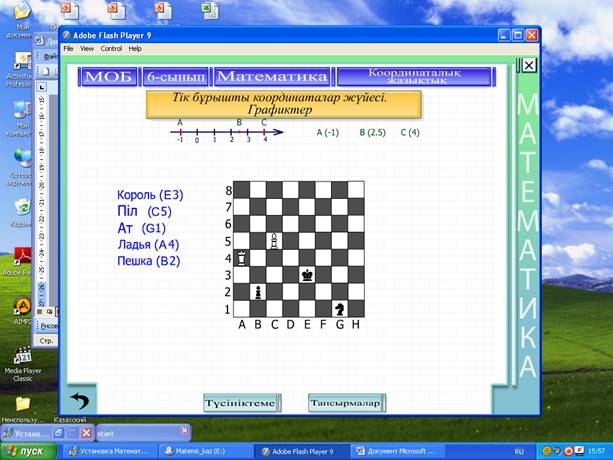The width and height of the screenshot is (613, 460).
Task: Click the 6-сынып header button
Action: pos(175,76)
